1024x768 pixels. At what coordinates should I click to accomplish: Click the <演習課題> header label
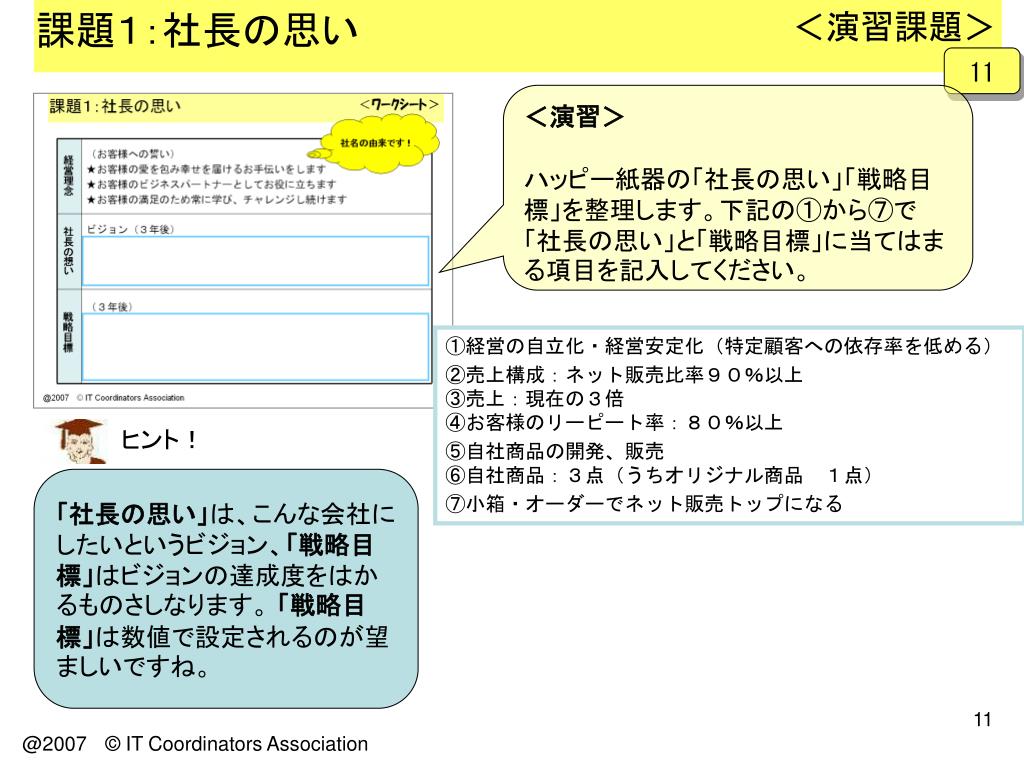pyautogui.click(x=894, y=27)
